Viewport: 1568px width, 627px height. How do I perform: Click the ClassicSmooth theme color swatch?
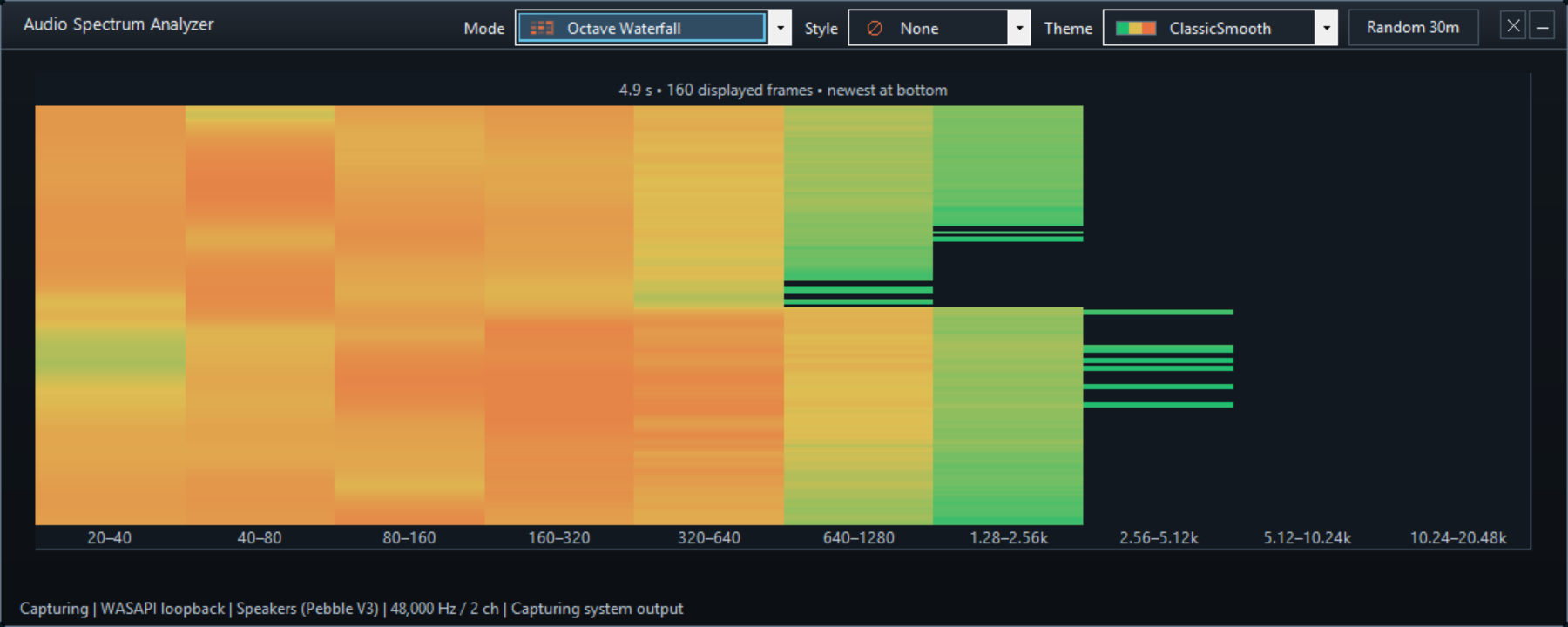(x=1136, y=29)
